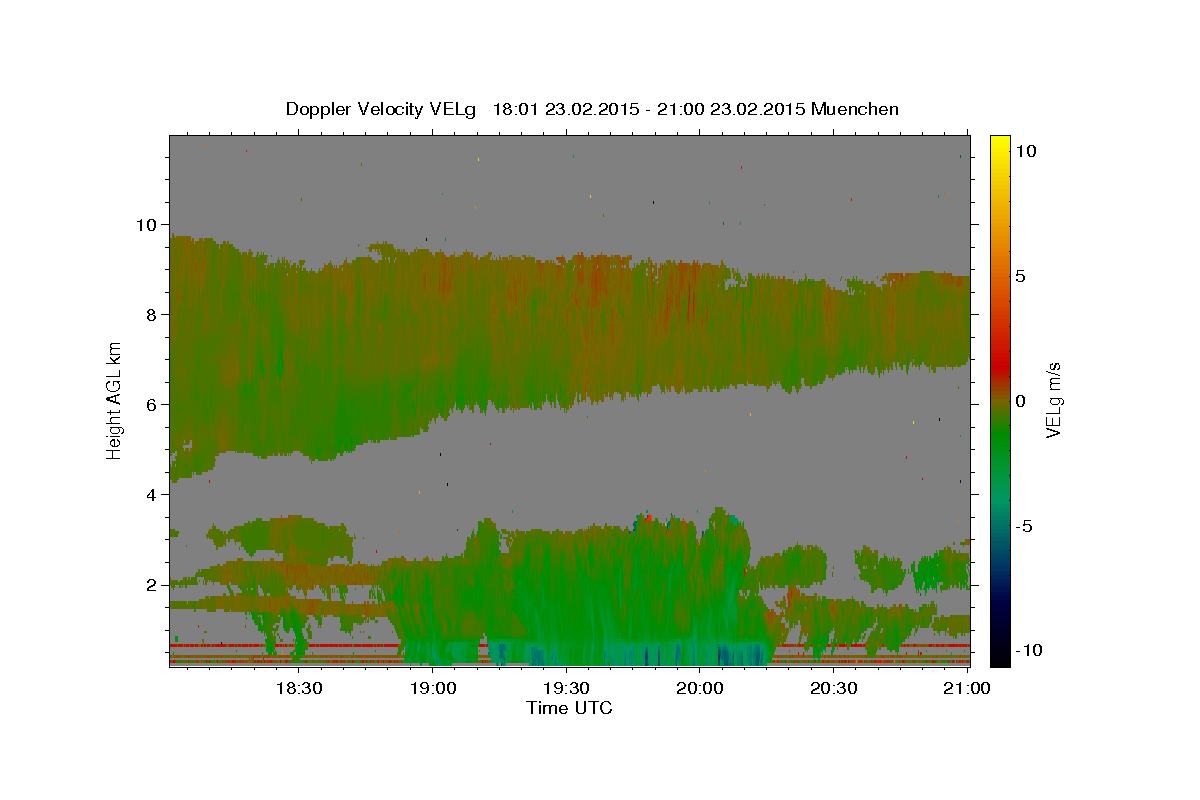Click the colorbar tick label 5
1200x800 pixels.
pyautogui.click(x=1021, y=276)
